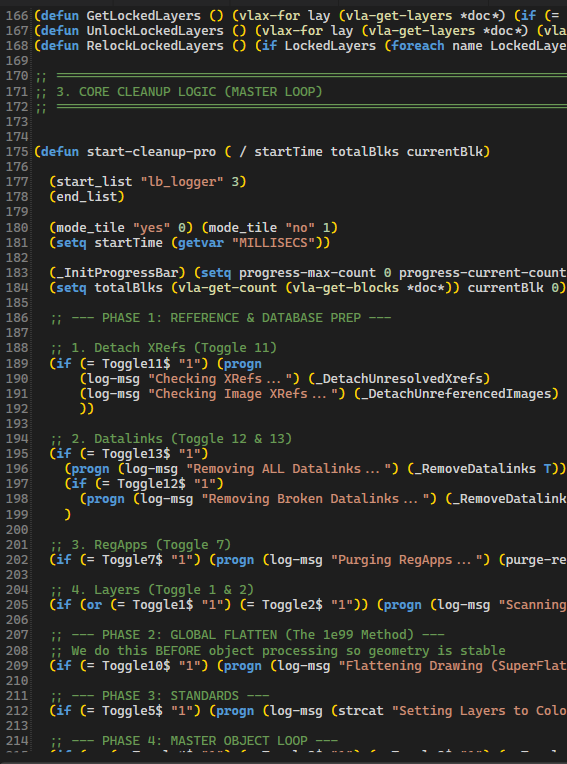Click Toggle13$ on line 195
This screenshot has height=764, width=567.
pos(136,454)
